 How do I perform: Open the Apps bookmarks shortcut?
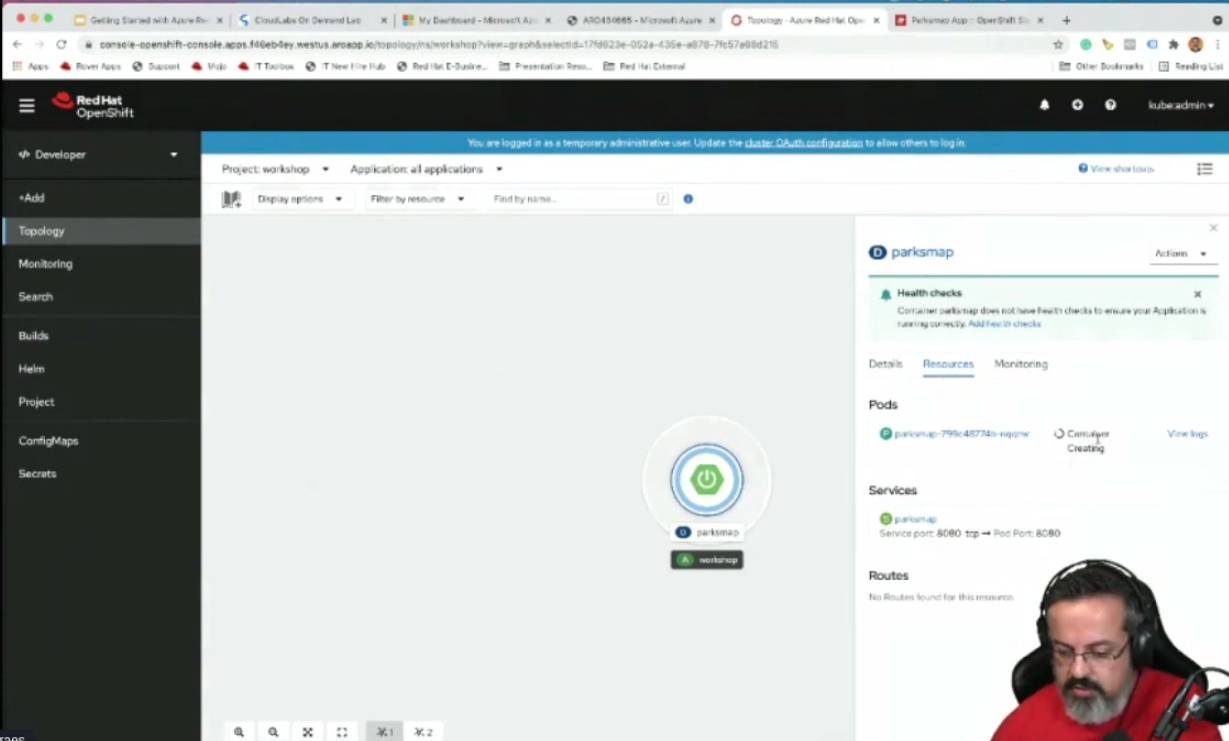click(31, 66)
